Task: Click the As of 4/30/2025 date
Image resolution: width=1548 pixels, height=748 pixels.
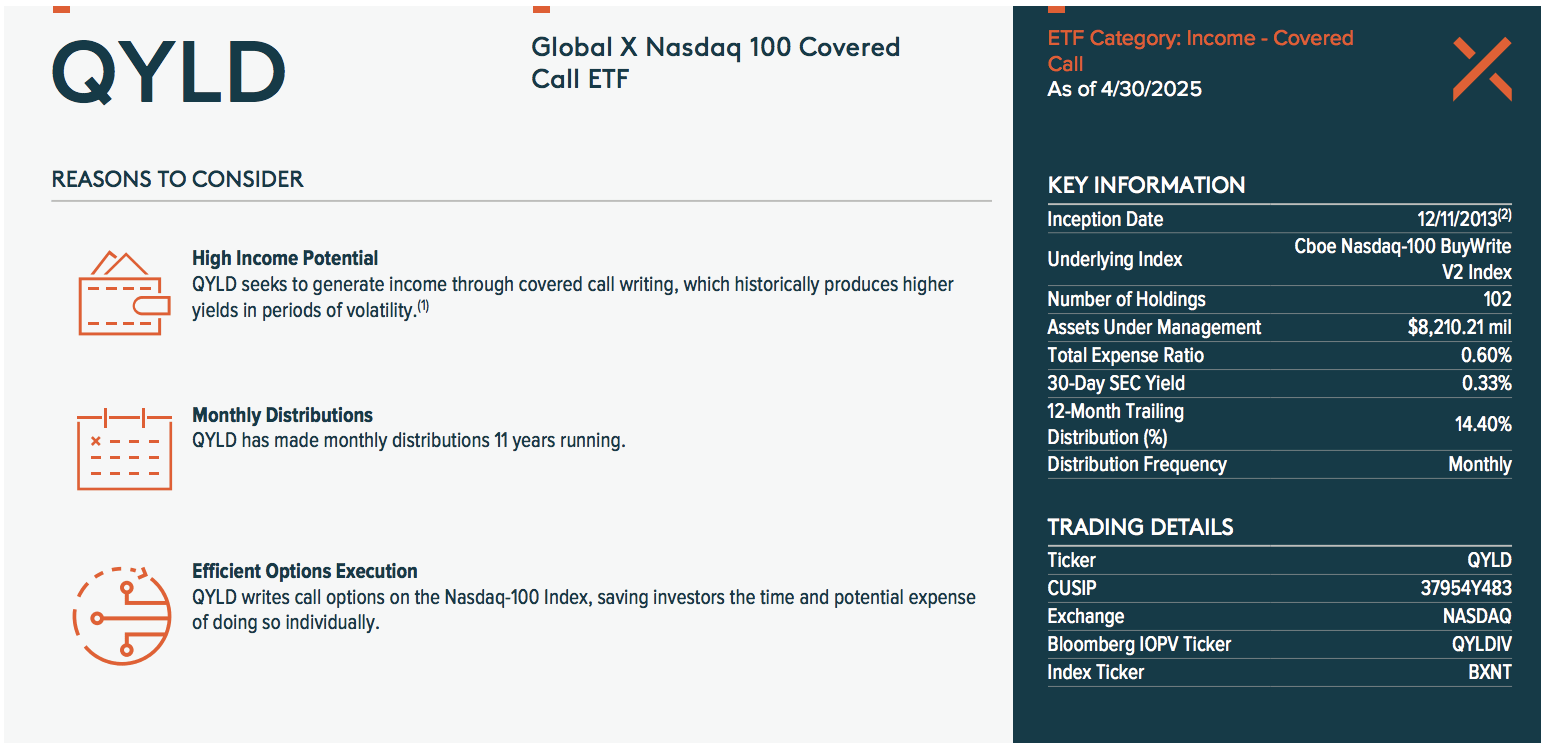Action: point(1124,89)
